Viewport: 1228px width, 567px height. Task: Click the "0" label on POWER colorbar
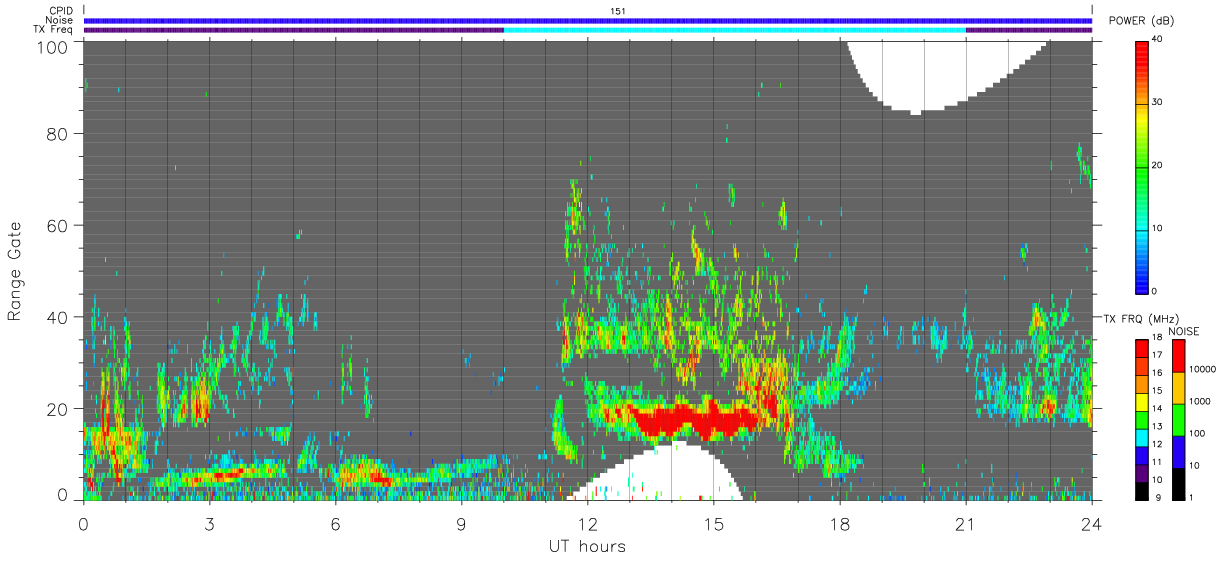click(x=1155, y=291)
